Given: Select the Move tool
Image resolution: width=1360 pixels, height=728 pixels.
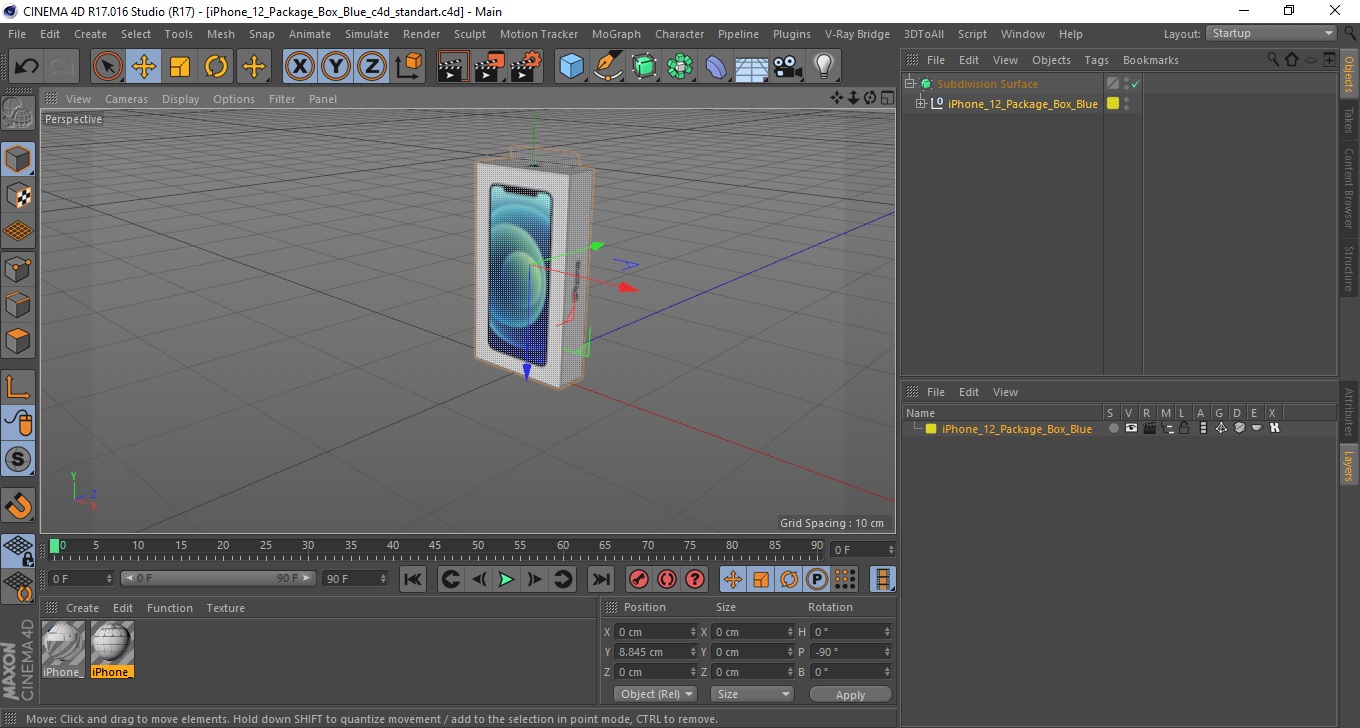Looking at the screenshot, I should [143, 67].
